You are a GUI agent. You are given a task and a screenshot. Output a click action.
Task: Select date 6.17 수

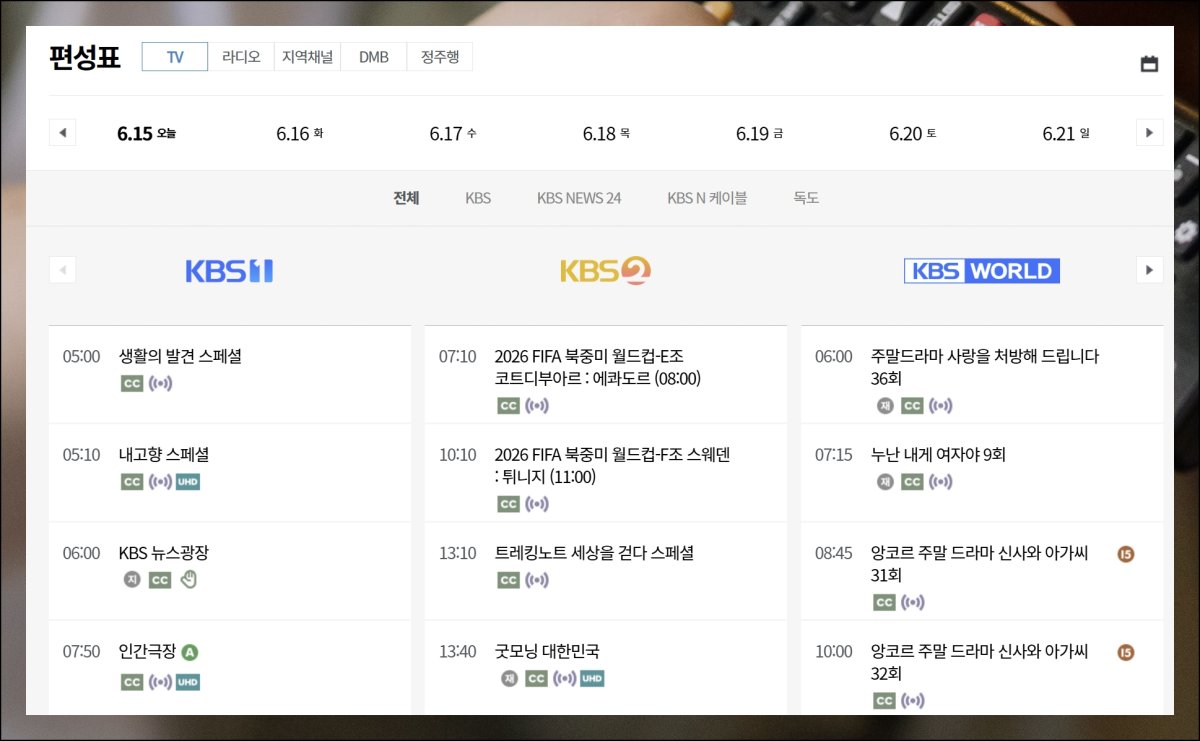(453, 133)
